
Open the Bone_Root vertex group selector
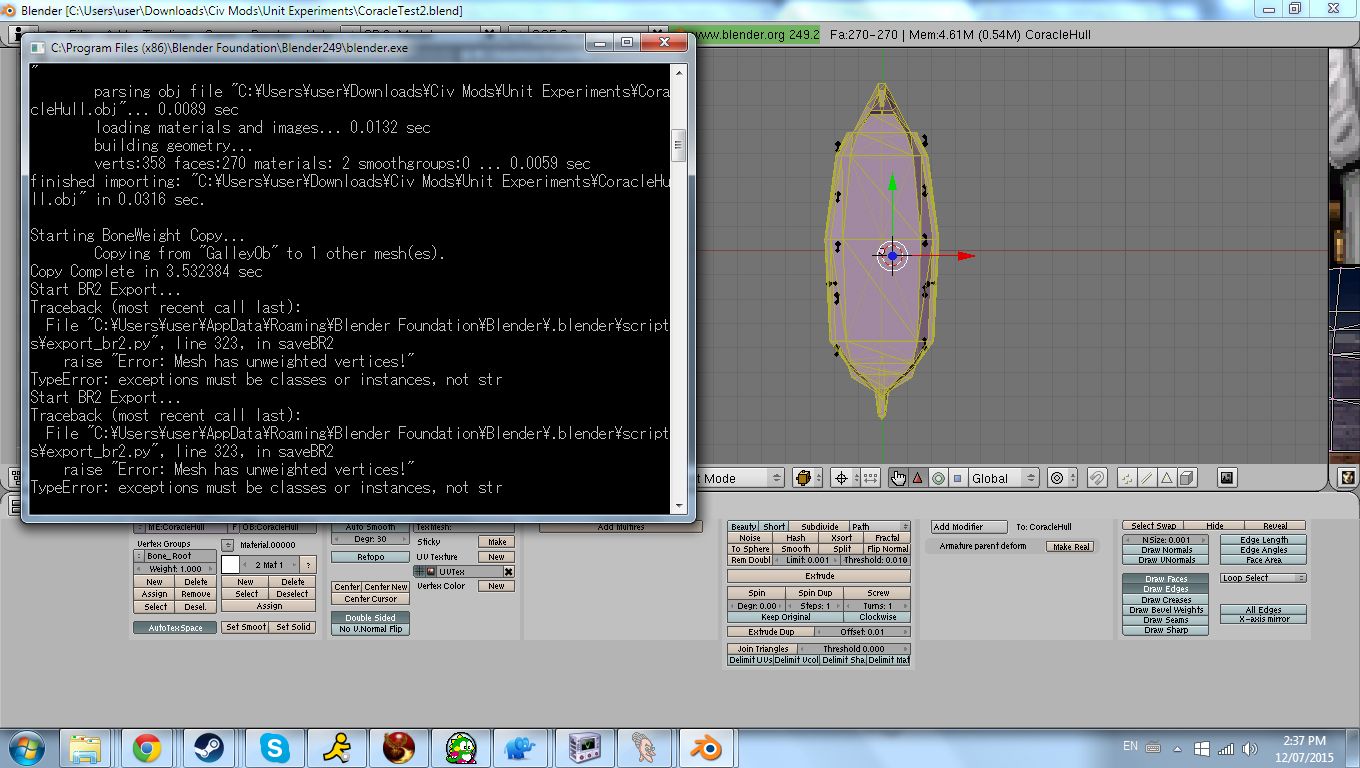(x=141, y=556)
